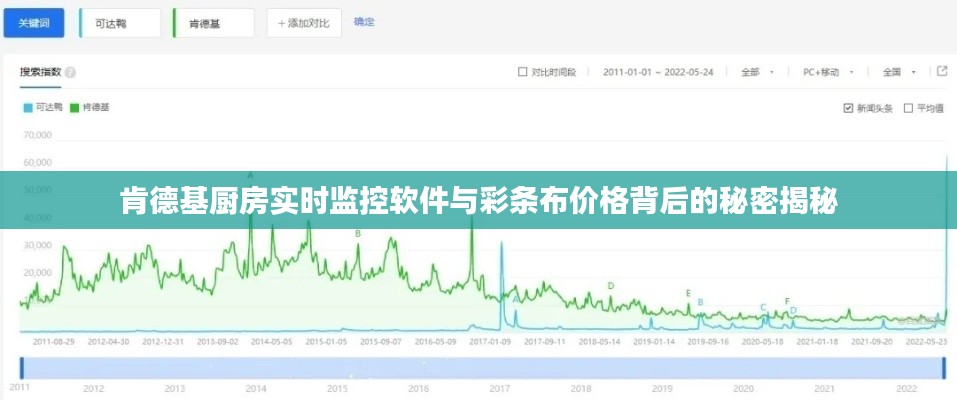Click x-axis date label 2011-08-29
957x400 pixels.
[54, 341]
